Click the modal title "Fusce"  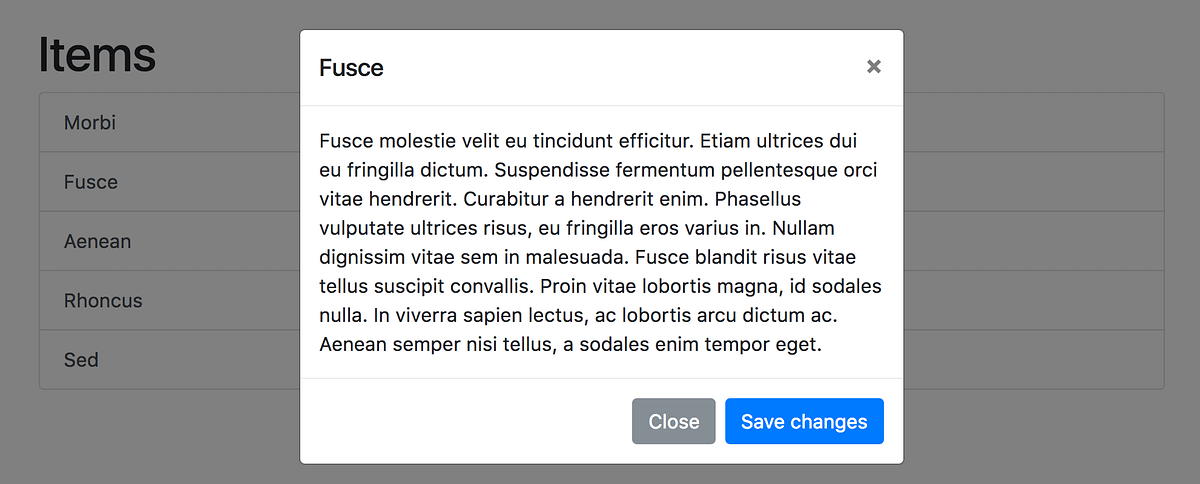[351, 68]
